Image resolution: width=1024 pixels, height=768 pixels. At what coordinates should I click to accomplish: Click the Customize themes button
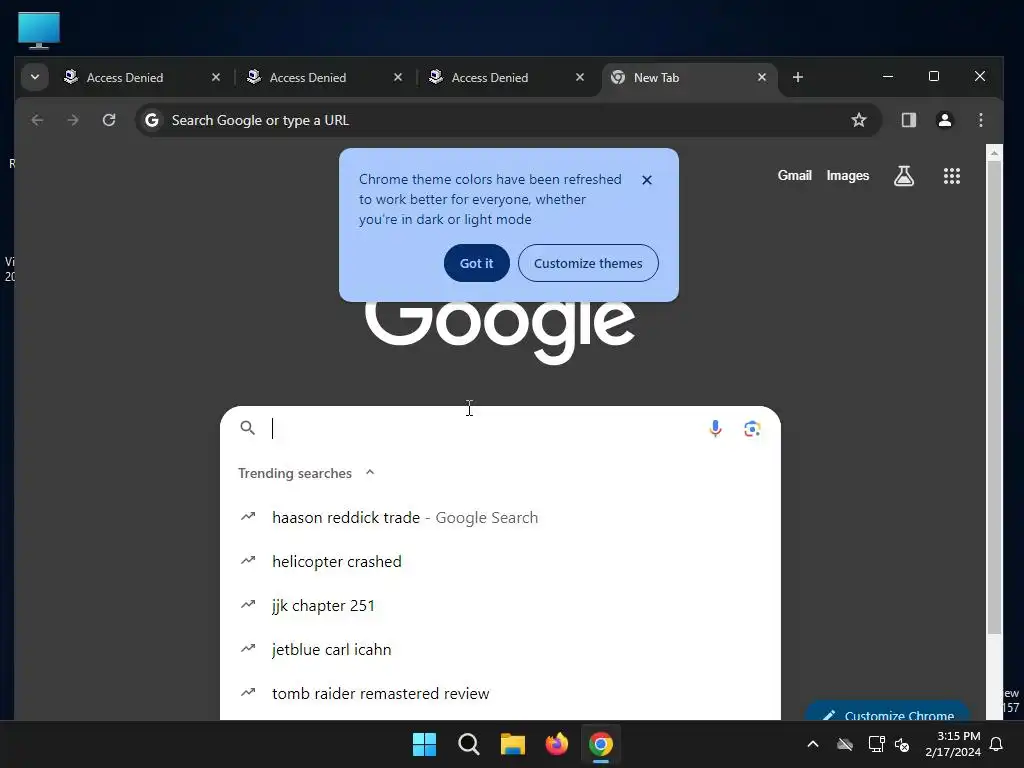coord(588,263)
